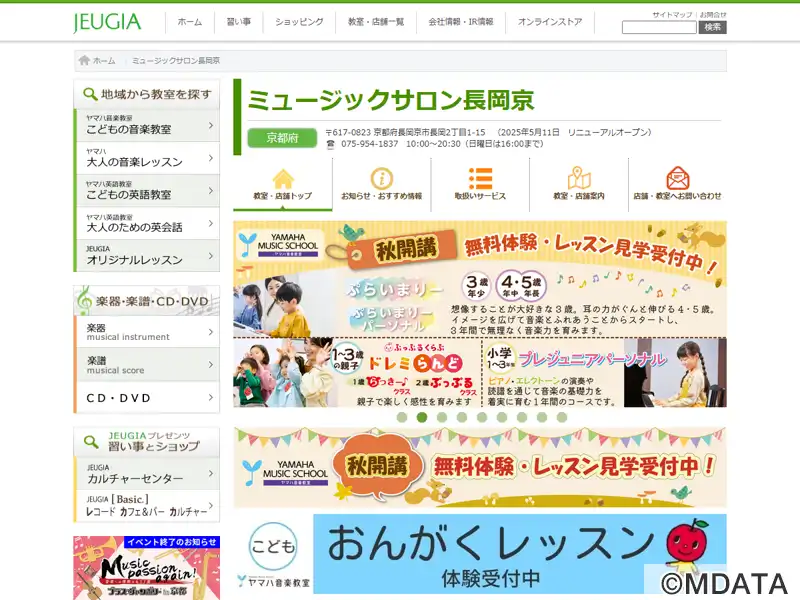Expand 大人の音楽レッスン chevron
Screen dimensions: 800x600
click(x=211, y=158)
